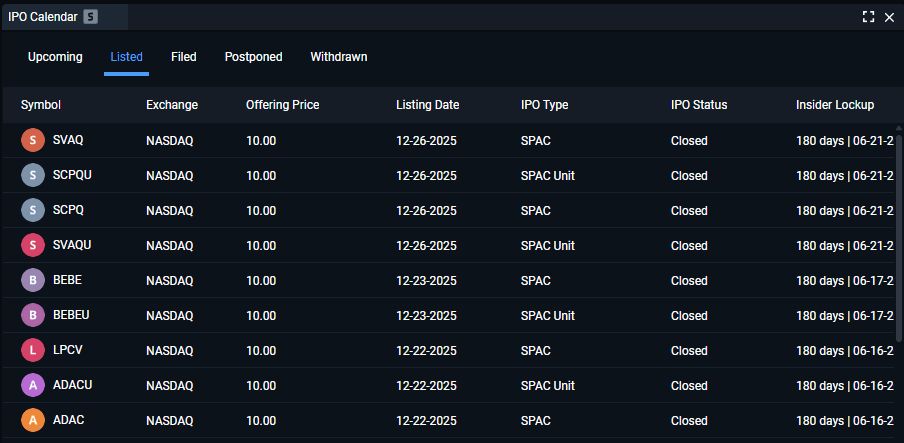Viewport: 904px width, 443px height.
Task: Click the BEBE symbol text
Action: (x=67, y=280)
